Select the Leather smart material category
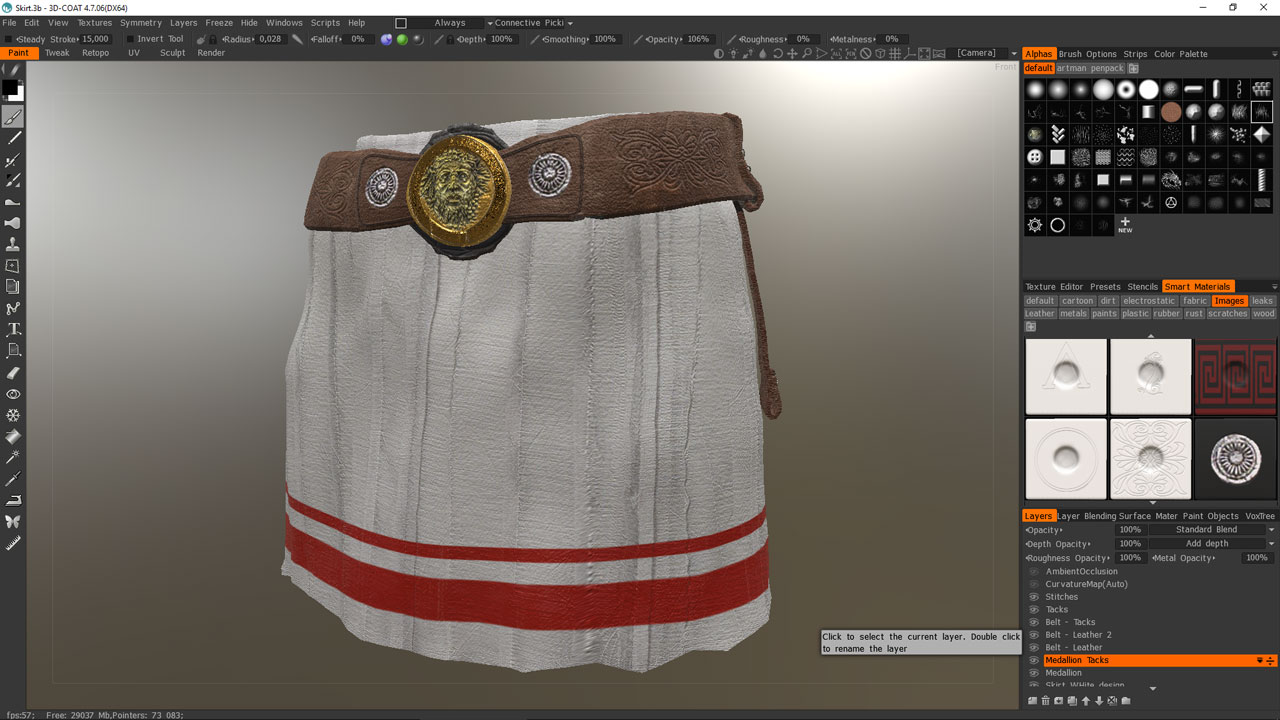Image resolution: width=1280 pixels, height=720 pixels. coord(1040,314)
